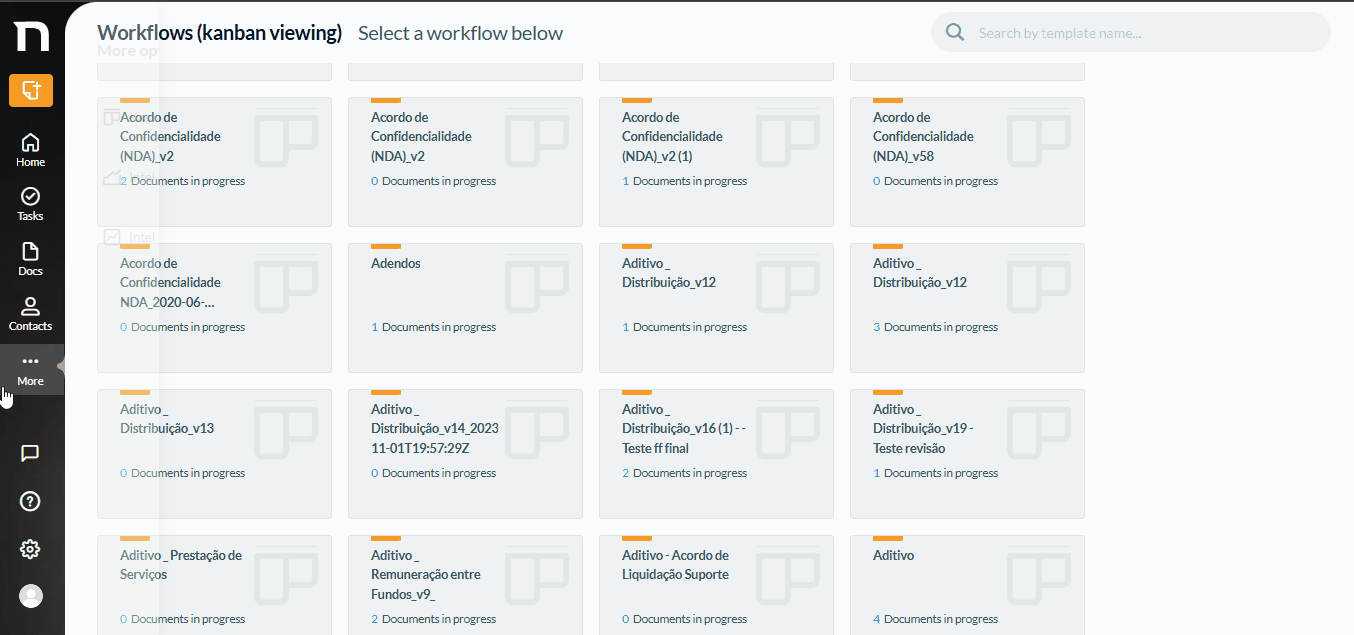Click "0 Documents in progress" on NDA_v58 card
The width and height of the screenshot is (1354, 635).
click(935, 181)
